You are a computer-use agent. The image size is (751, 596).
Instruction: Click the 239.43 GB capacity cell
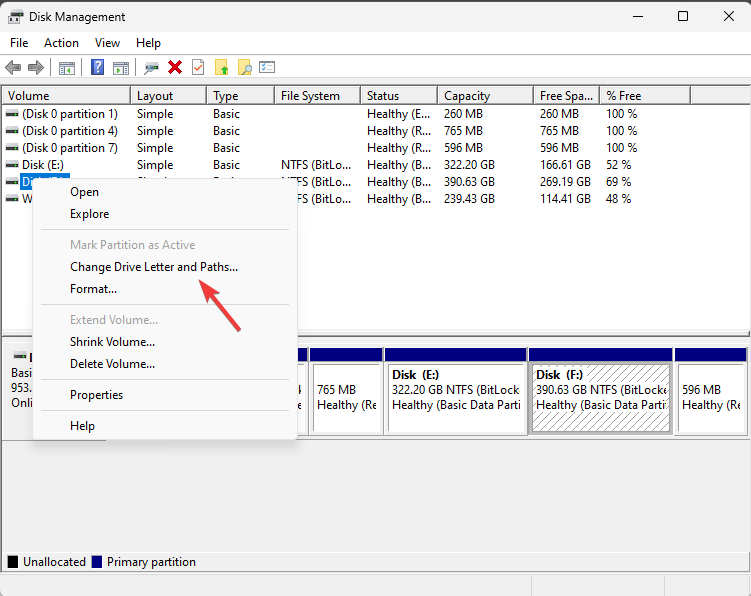coord(469,199)
